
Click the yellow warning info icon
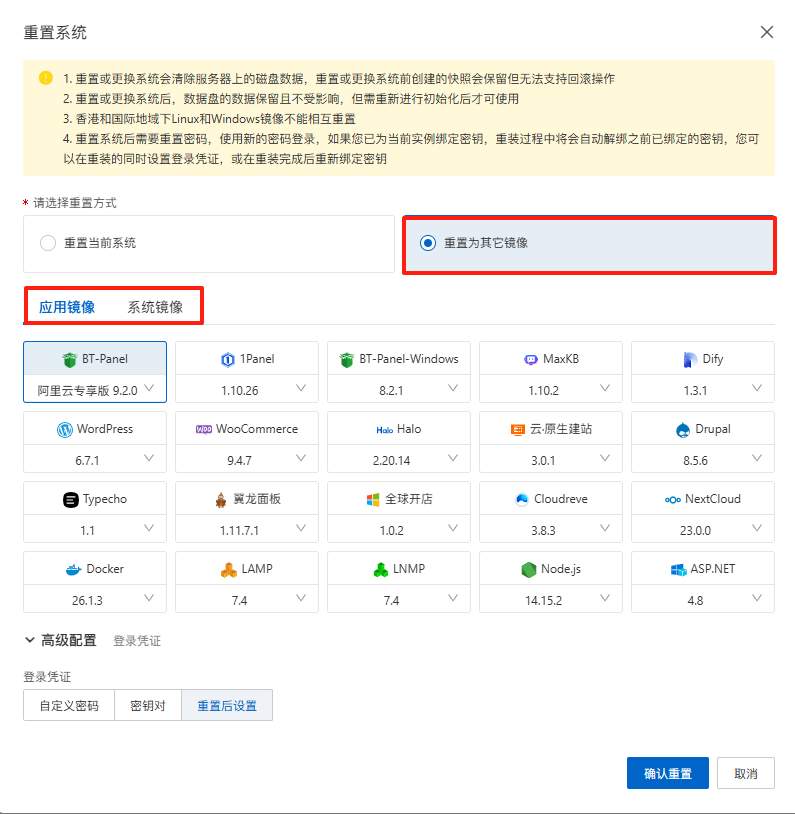(x=46, y=78)
